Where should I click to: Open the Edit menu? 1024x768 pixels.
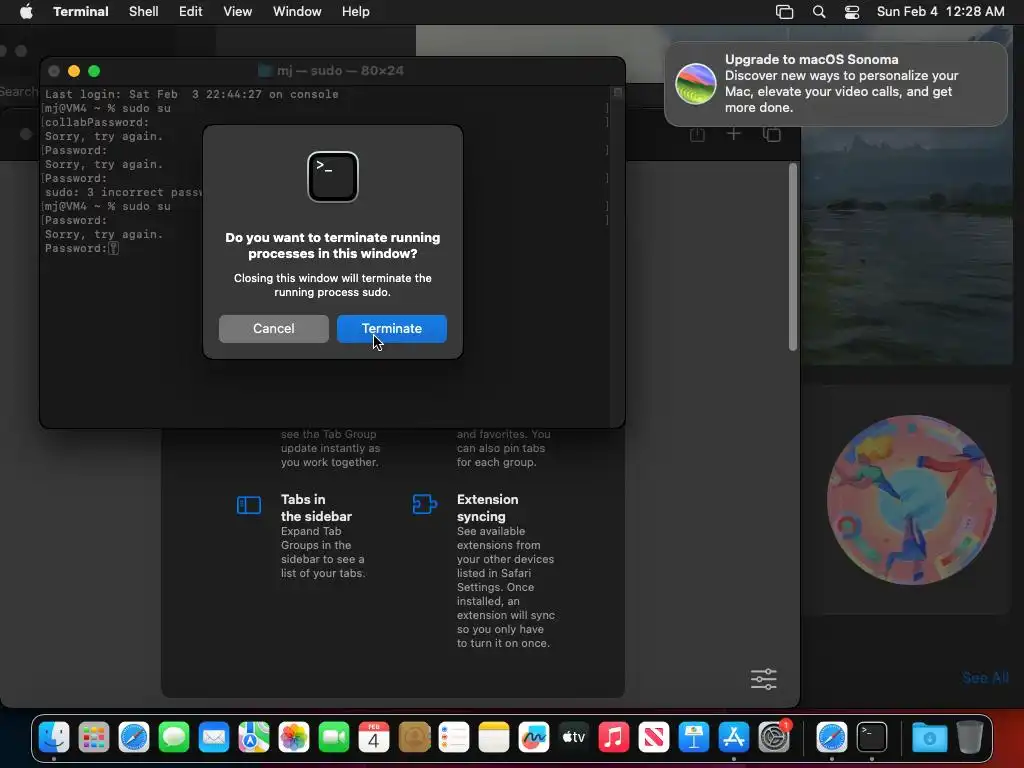click(x=191, y=12)
